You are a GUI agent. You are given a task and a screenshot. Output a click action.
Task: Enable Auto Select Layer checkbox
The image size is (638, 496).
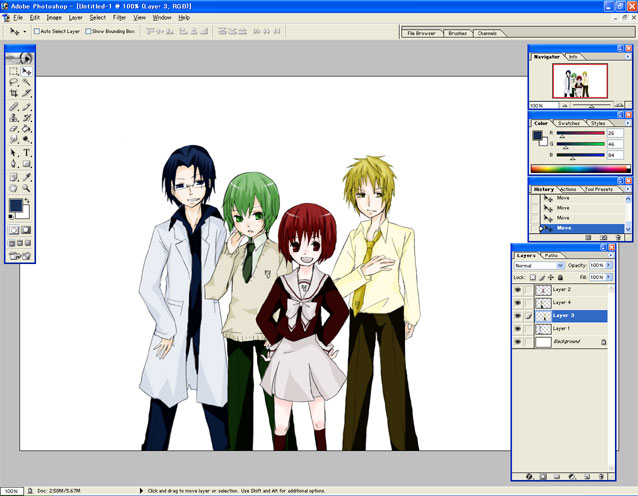37,31
